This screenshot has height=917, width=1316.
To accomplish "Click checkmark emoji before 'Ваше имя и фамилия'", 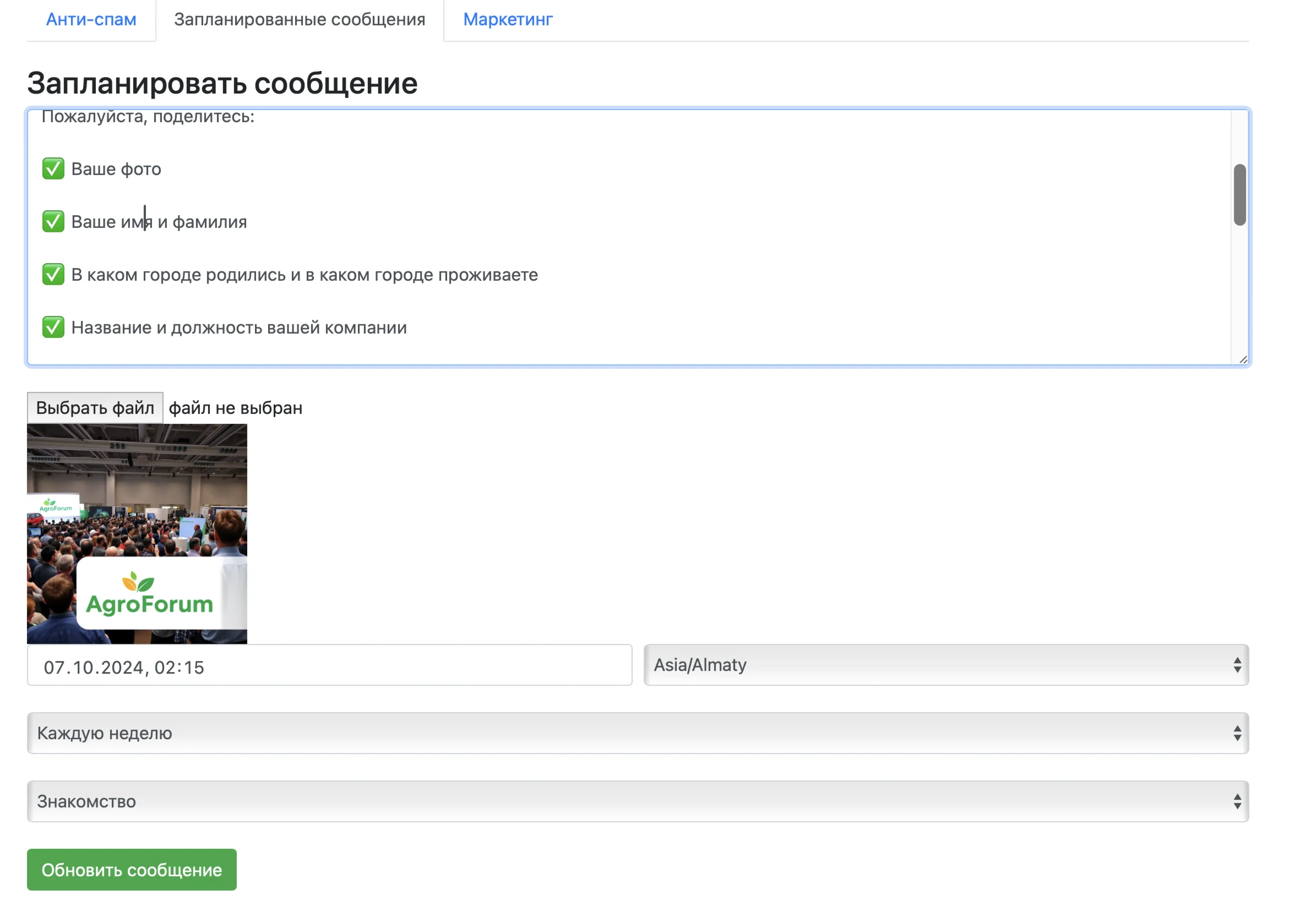I will point(53,222).
